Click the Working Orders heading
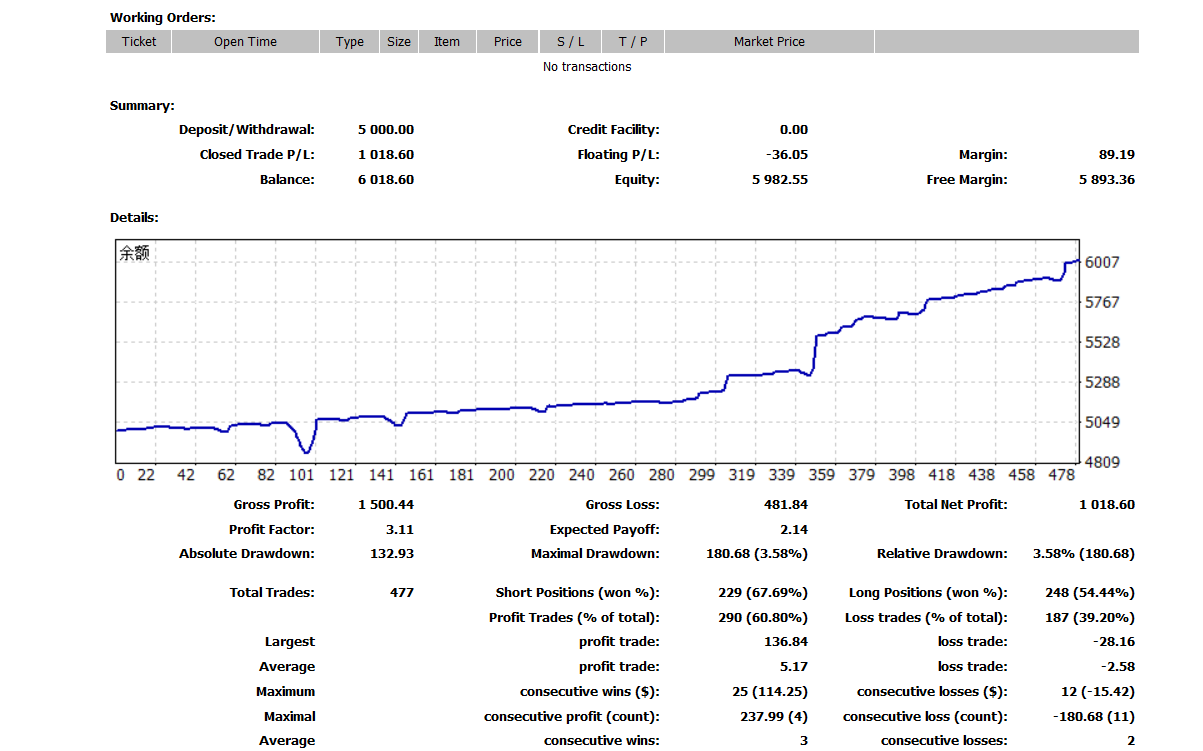The height and width of the screenshot is (751, 1203). [x=163, y=17]
